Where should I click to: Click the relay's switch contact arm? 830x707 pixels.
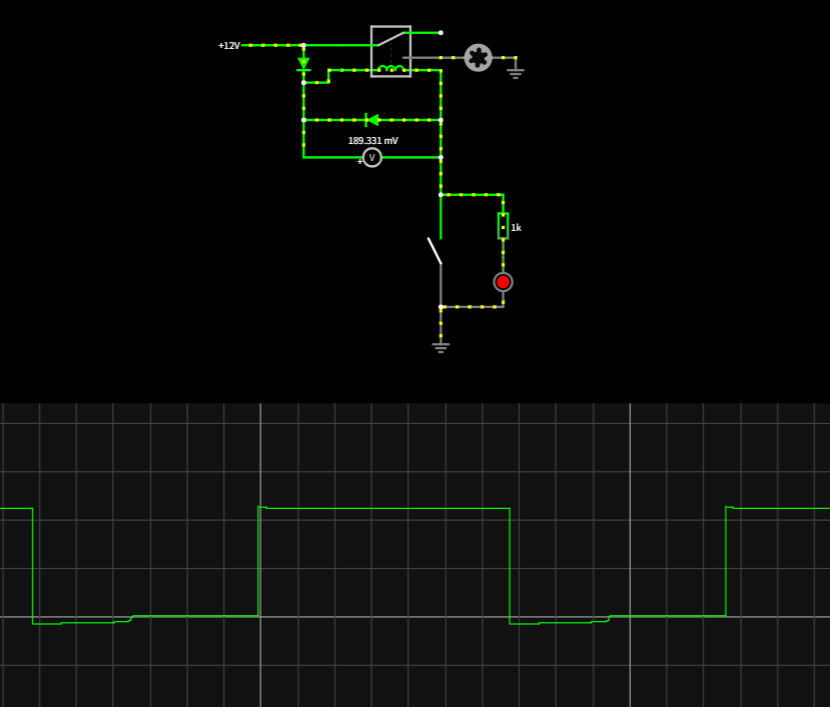point(390,39)
